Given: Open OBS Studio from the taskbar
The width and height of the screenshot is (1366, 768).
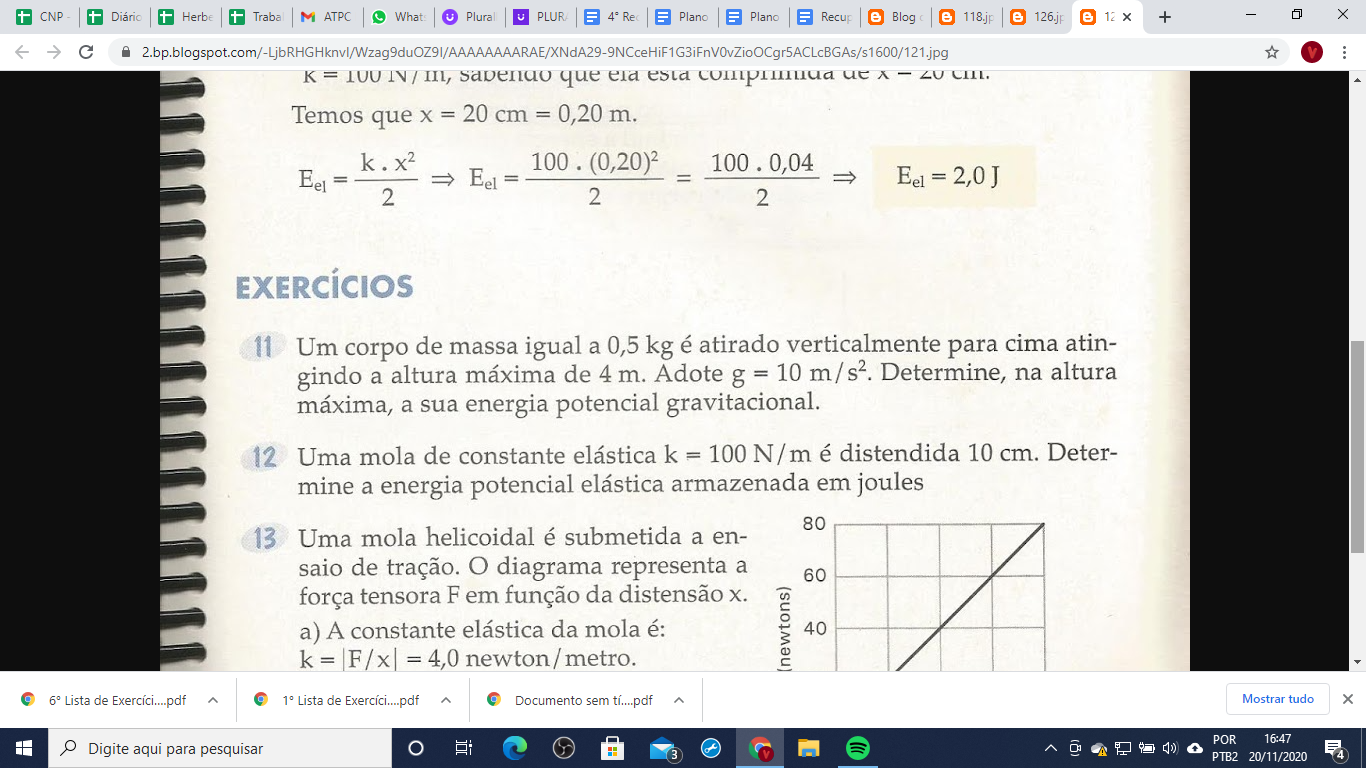Looking at the screenshot, I should click(563, 748).
